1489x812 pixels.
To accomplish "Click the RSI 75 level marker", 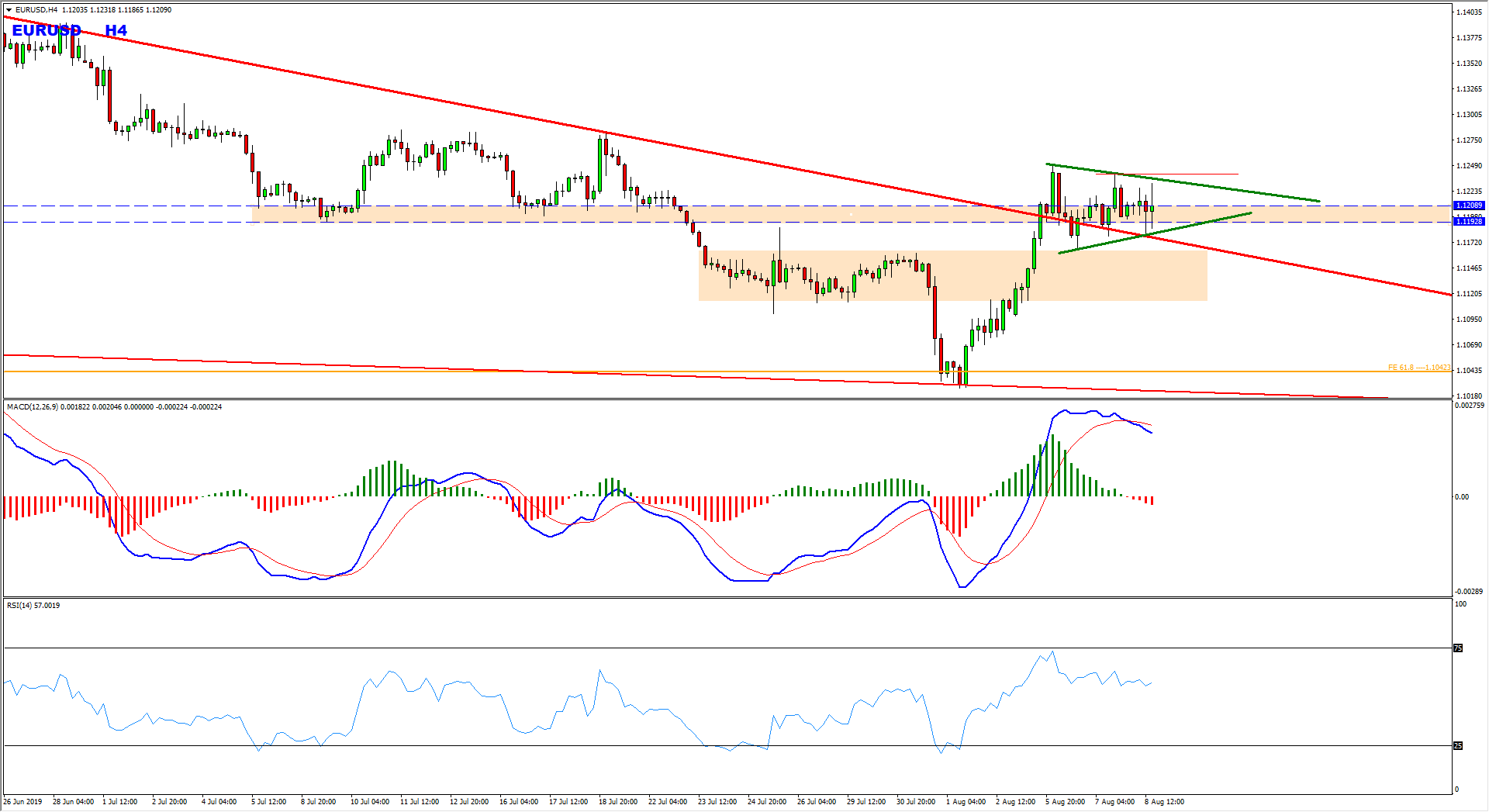I will (x=1458, y=648).
